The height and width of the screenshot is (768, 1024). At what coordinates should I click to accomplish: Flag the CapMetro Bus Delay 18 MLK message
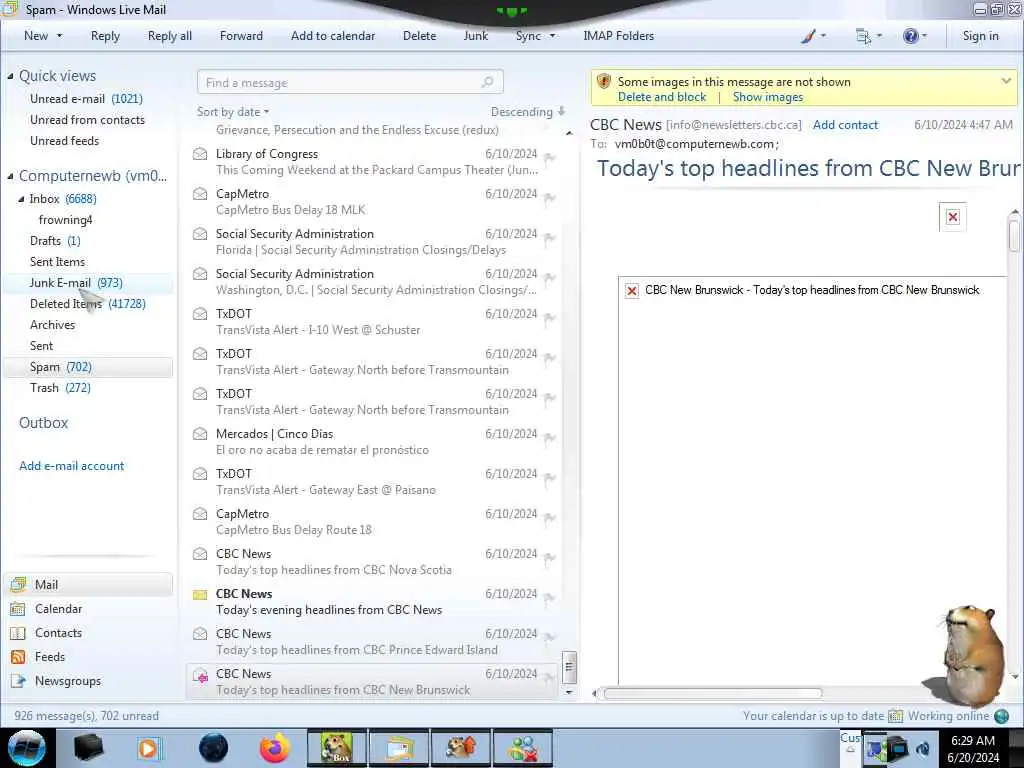550,198
